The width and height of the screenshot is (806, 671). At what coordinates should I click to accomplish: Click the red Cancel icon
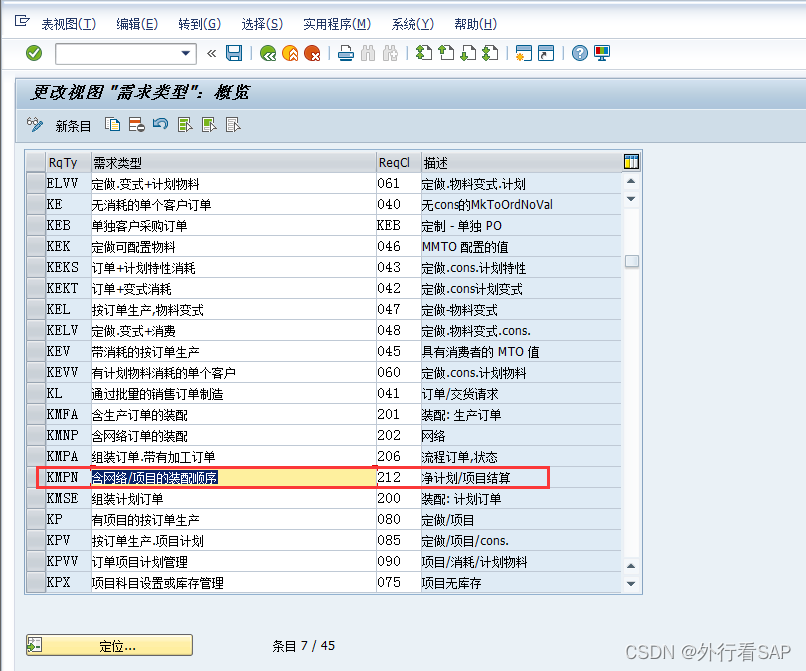(312, 53)
